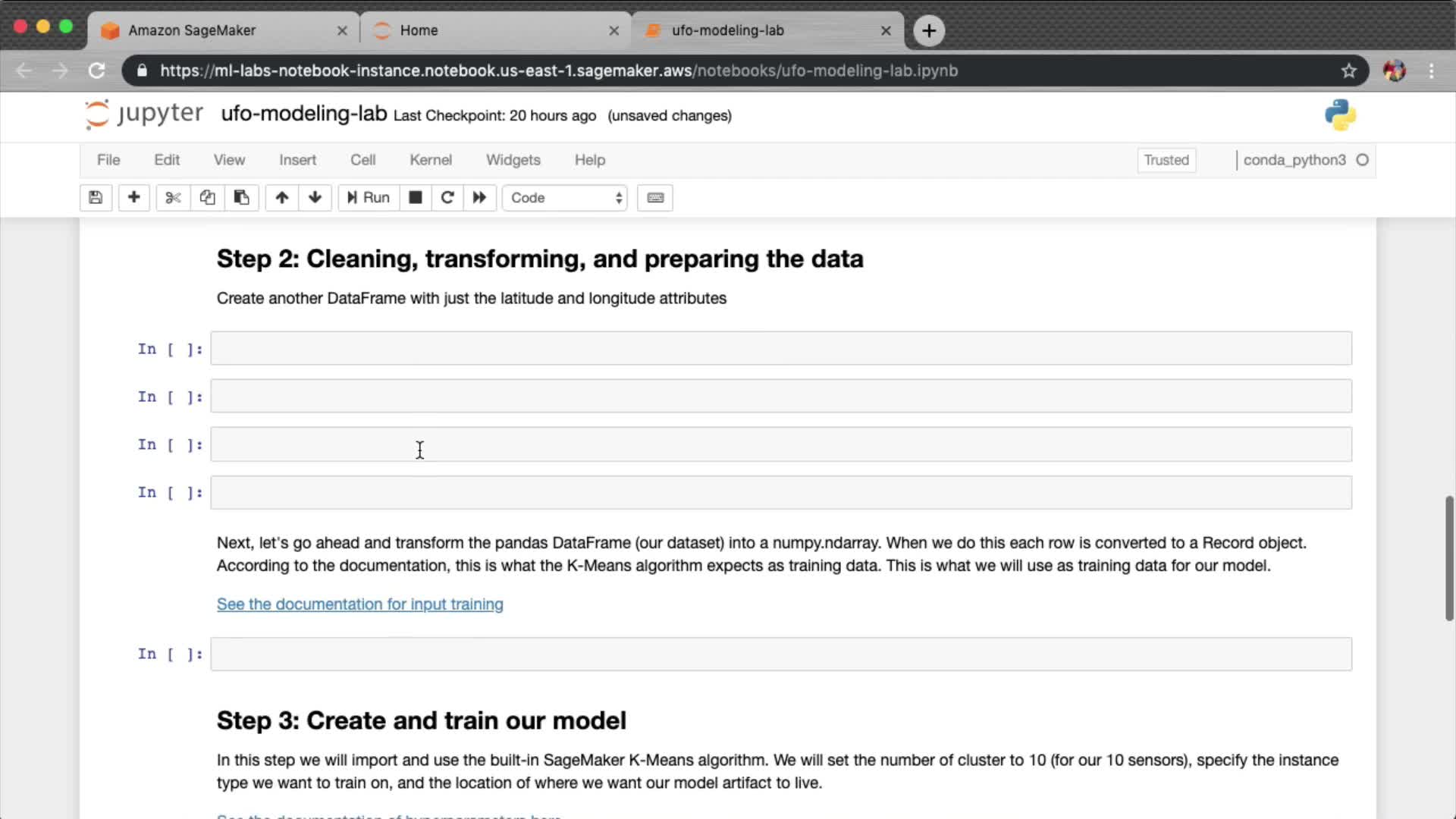1456x819 pixels.
Task: Open the Kernel menu
Action: [430, 160]
